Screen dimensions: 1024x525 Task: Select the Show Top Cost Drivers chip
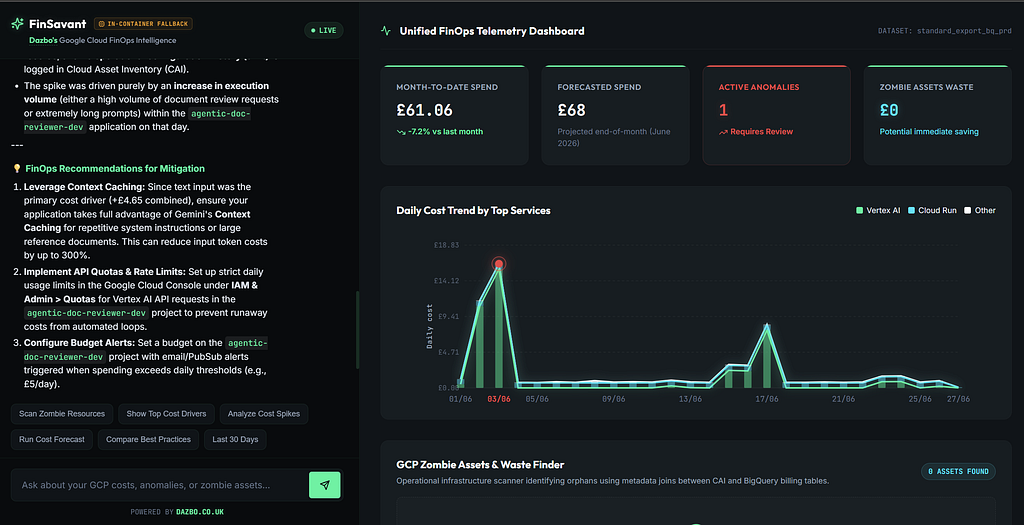coord(166,414)
